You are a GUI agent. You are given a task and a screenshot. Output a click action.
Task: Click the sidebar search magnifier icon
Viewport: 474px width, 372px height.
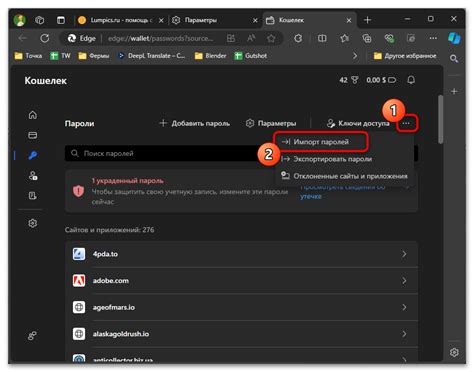pos(454,59)
